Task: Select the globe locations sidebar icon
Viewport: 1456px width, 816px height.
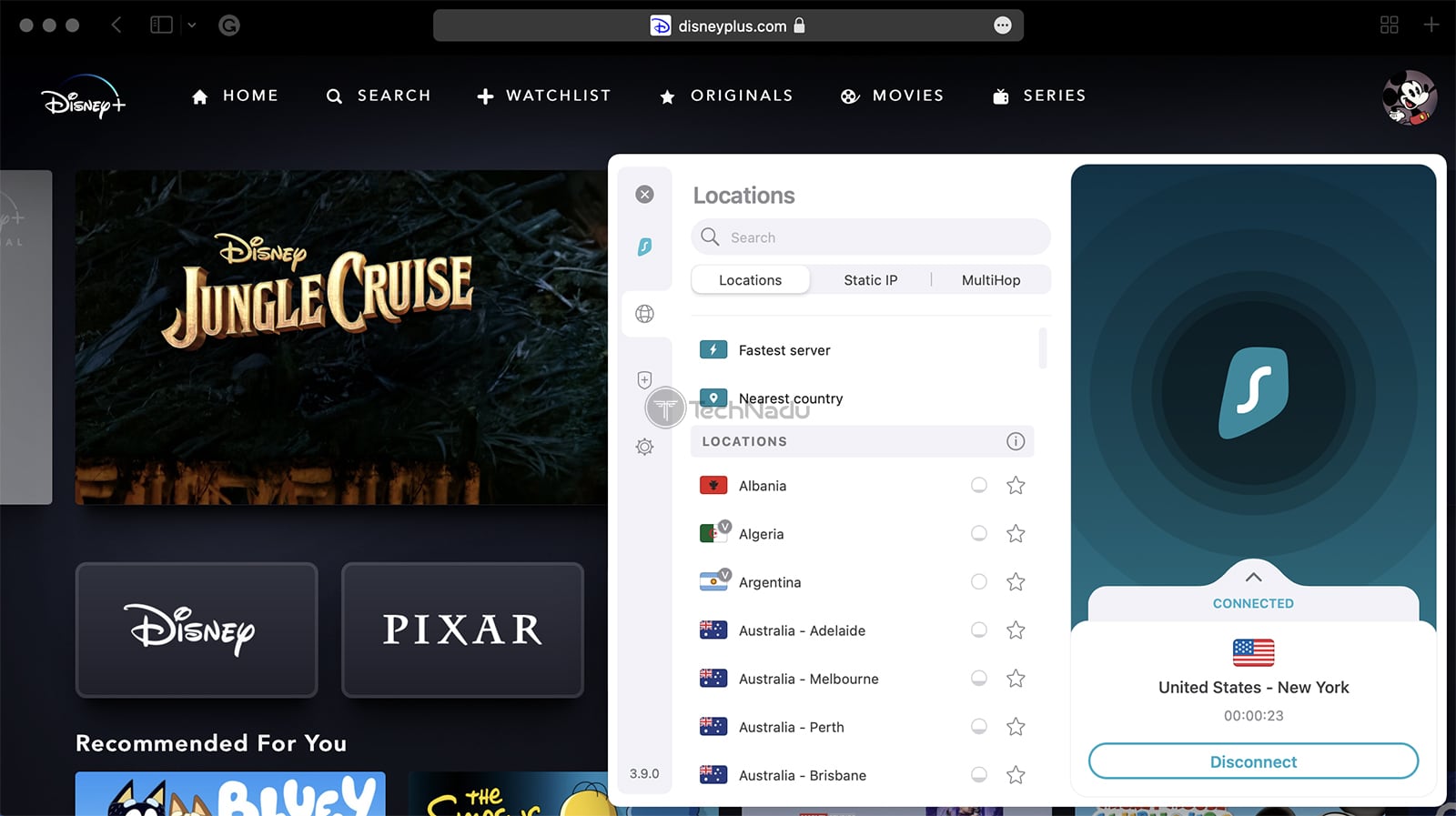Action: 644,314
